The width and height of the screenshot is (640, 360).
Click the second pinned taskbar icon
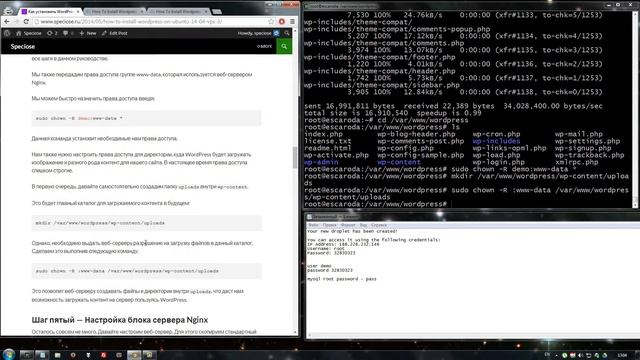tap(42, 355)
